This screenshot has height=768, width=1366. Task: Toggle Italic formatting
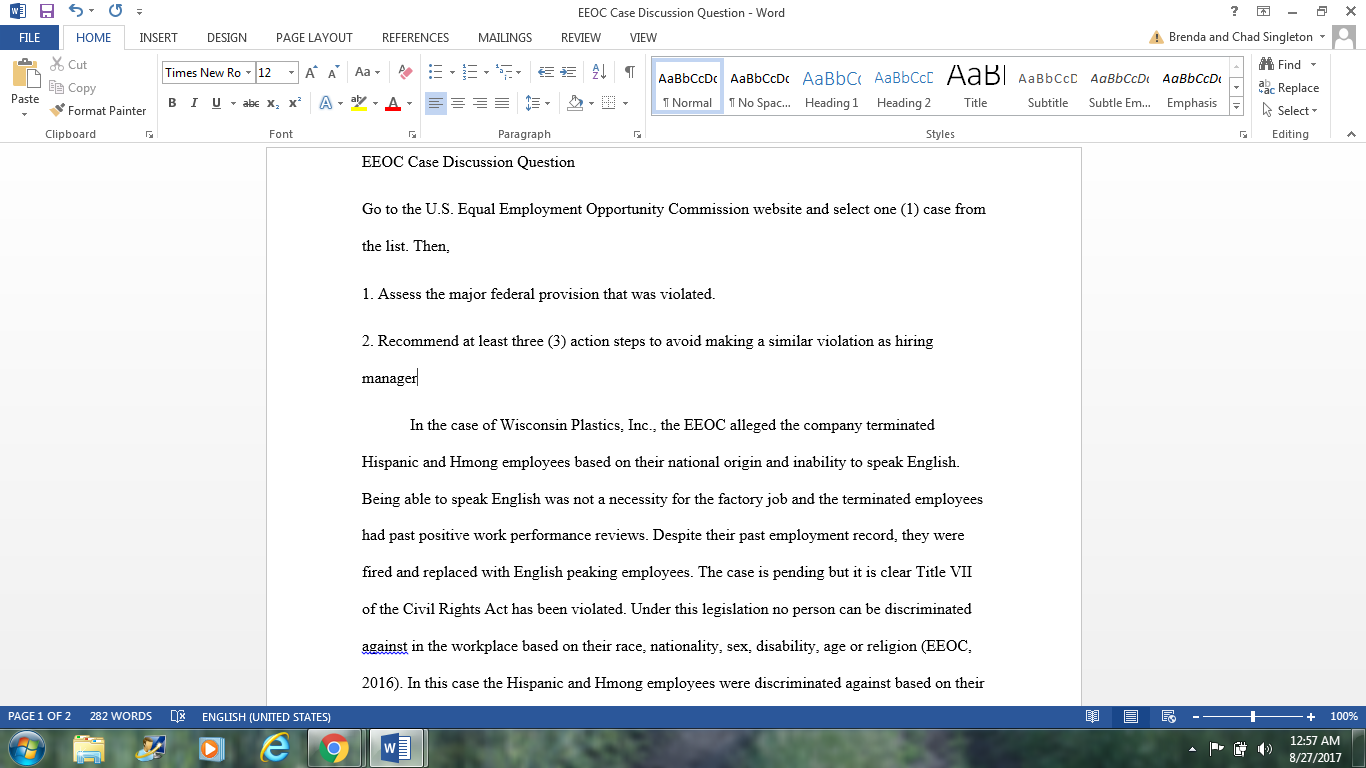pos(193,103)
